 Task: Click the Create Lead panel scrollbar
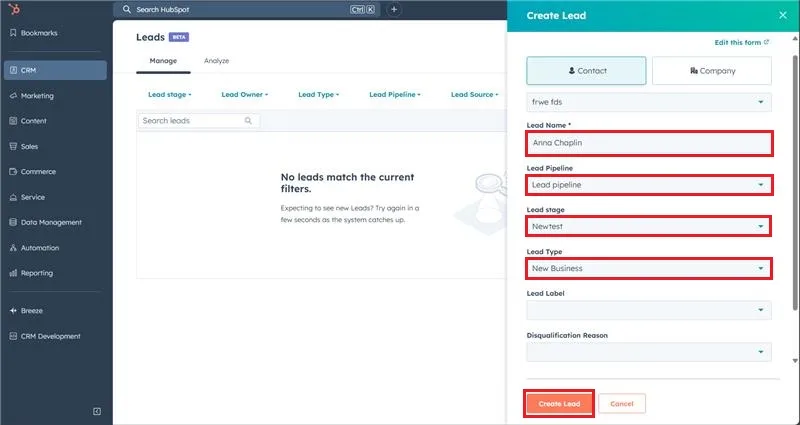(795, 200)
